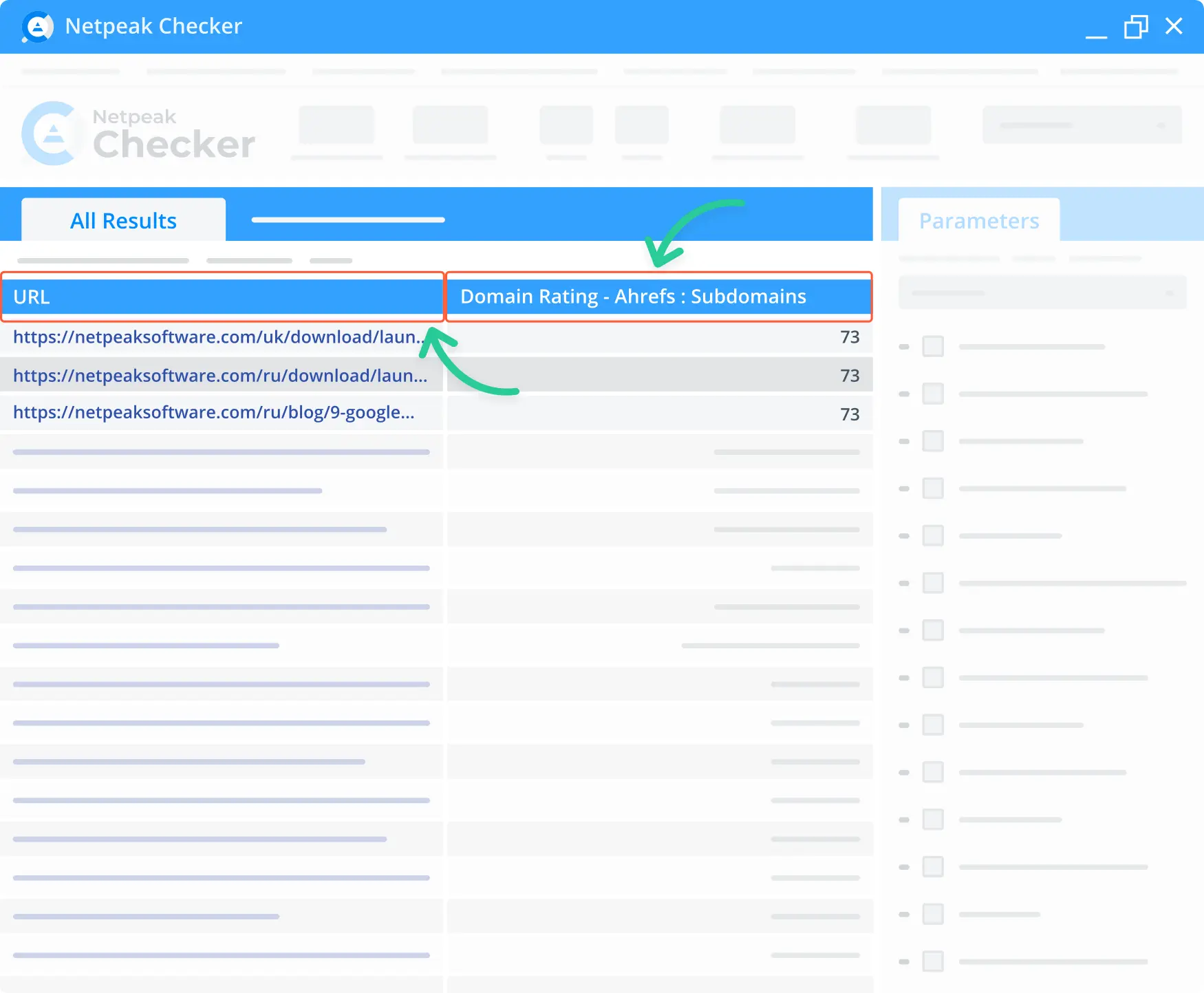The width and height of the screenshot is (1204, 993).
Task: Toggle the second parameter checkbox
Action: (x=934, y=394)
